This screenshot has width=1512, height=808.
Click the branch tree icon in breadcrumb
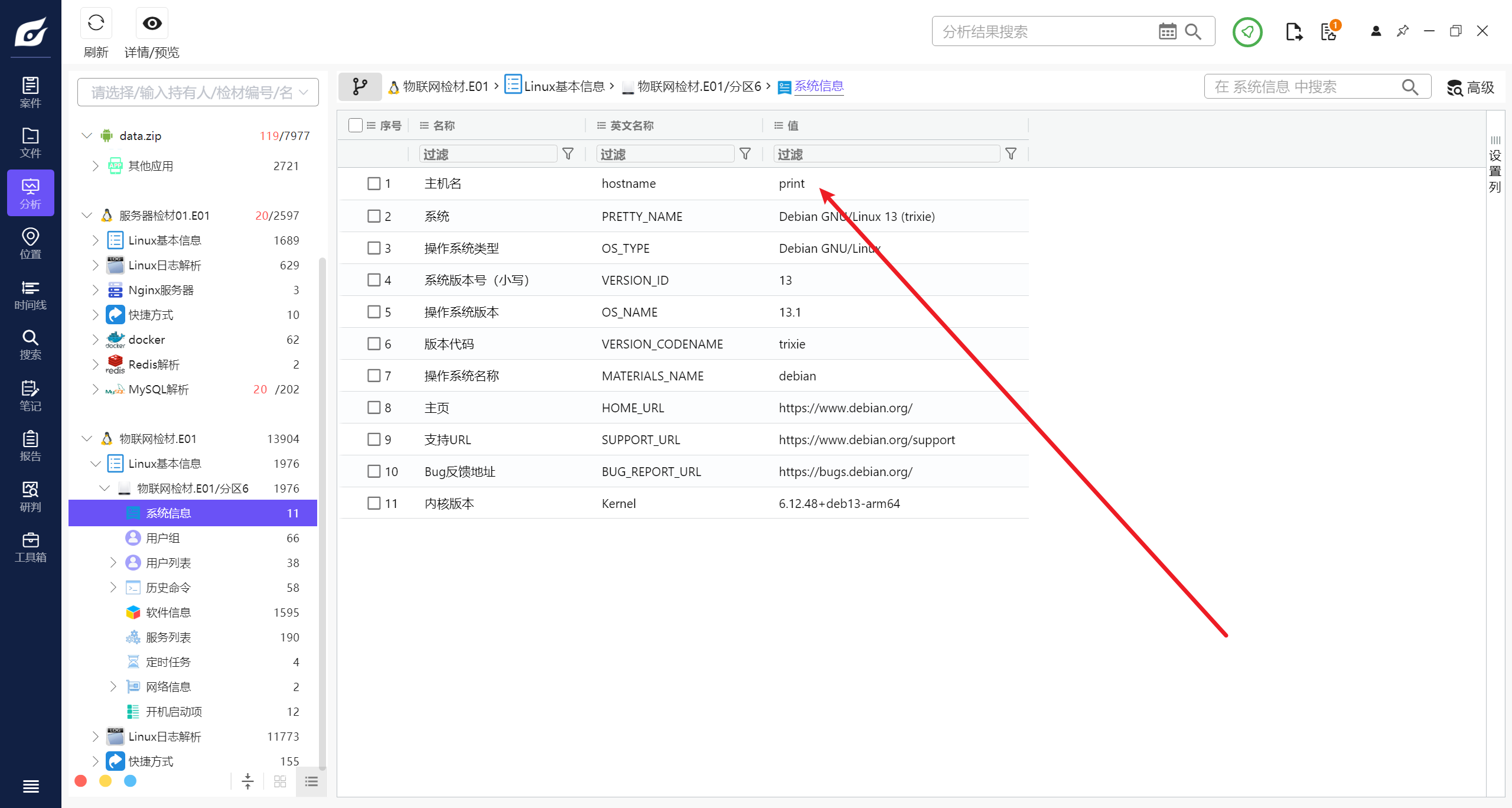click(x=360, y=87)
